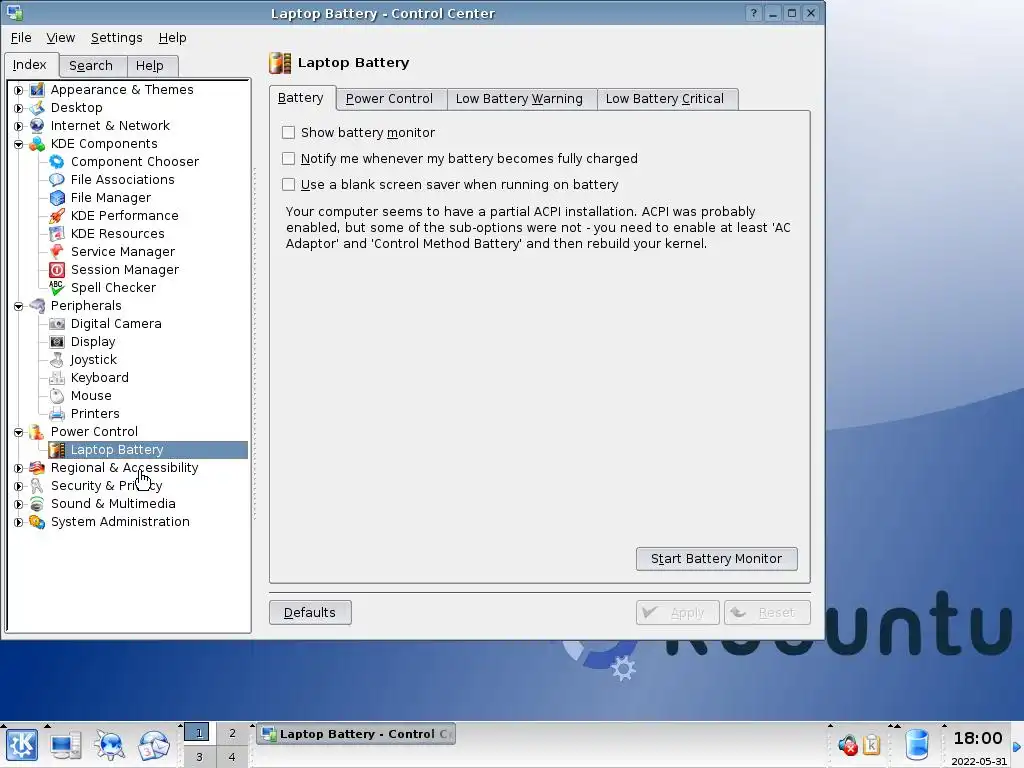The height and width of the screenshot is (768, 1024).
Task: Expand Sound & Multimedia category
Action: (x=18, y=504)
